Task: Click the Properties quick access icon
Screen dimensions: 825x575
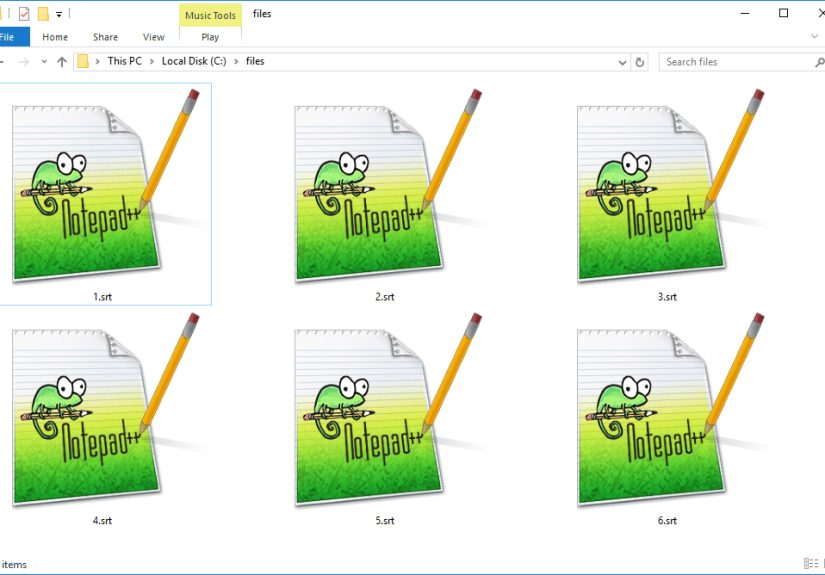Action: 24,14
